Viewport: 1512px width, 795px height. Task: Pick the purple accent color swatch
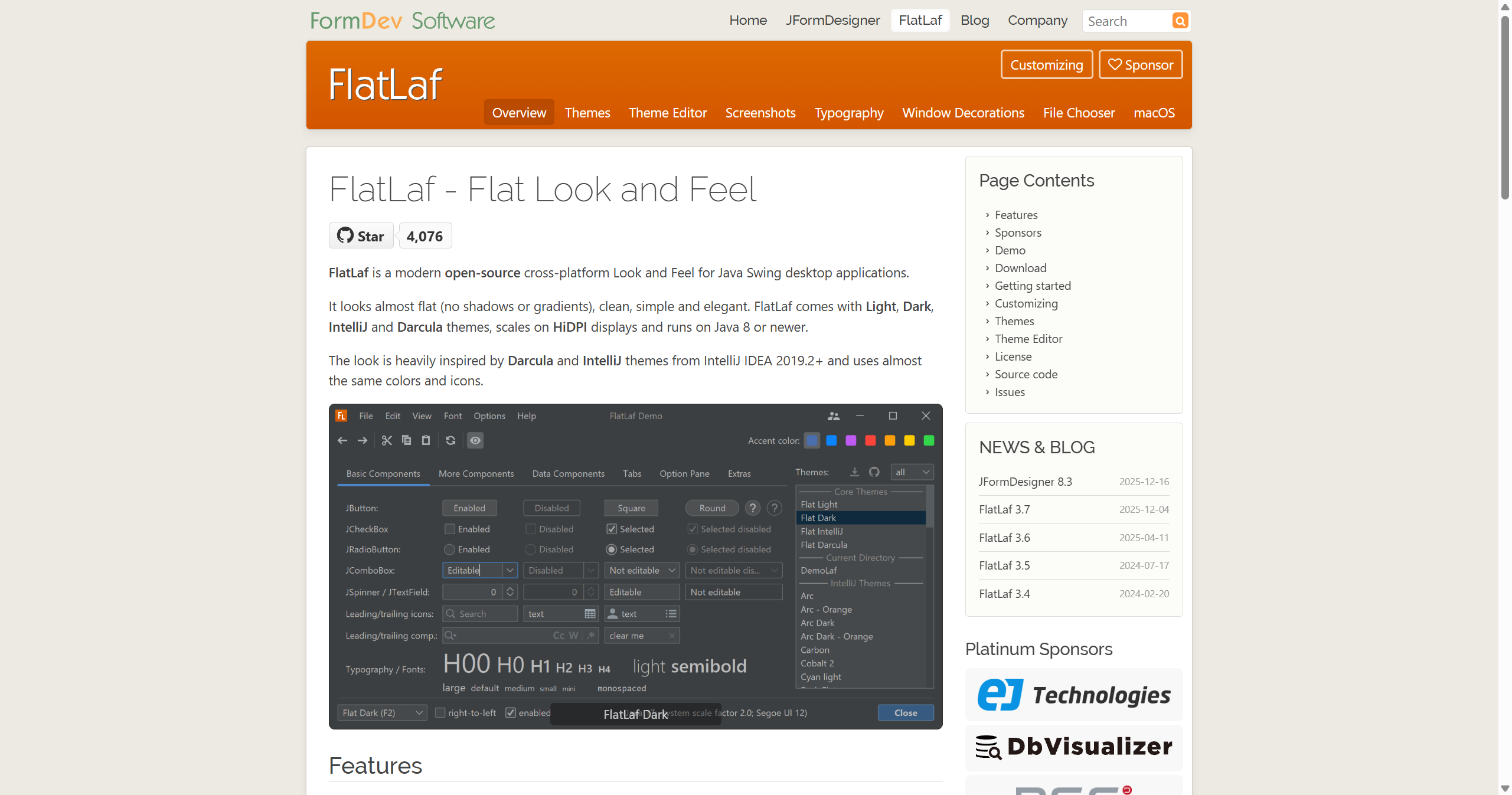coord(851,440)
